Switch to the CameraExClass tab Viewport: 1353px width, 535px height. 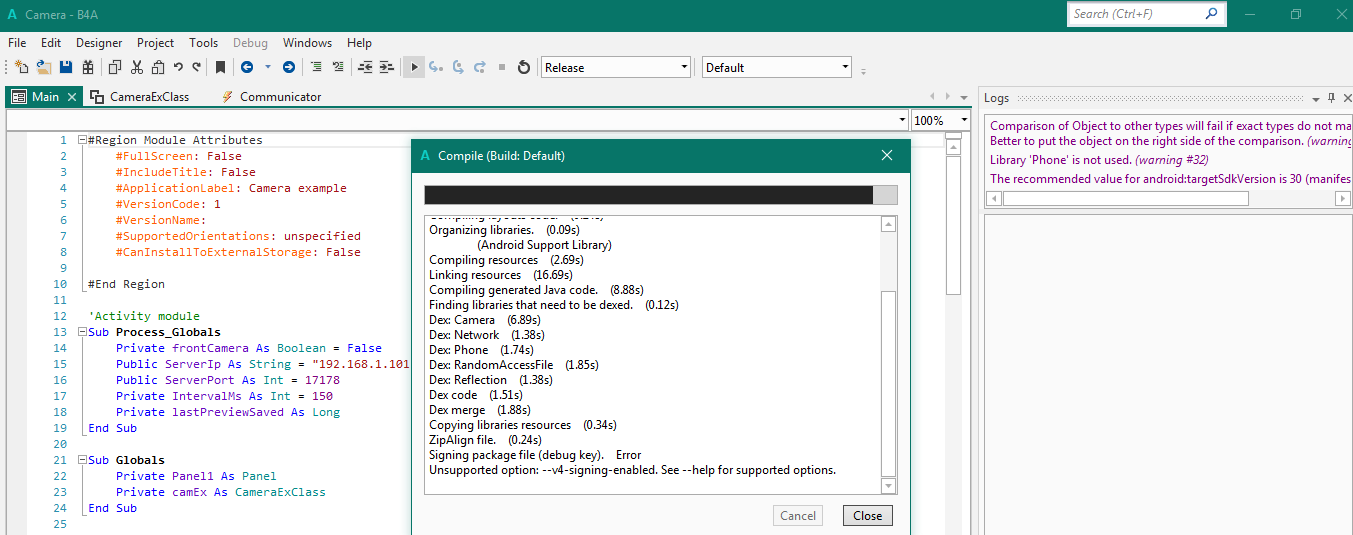pos(141,97)
